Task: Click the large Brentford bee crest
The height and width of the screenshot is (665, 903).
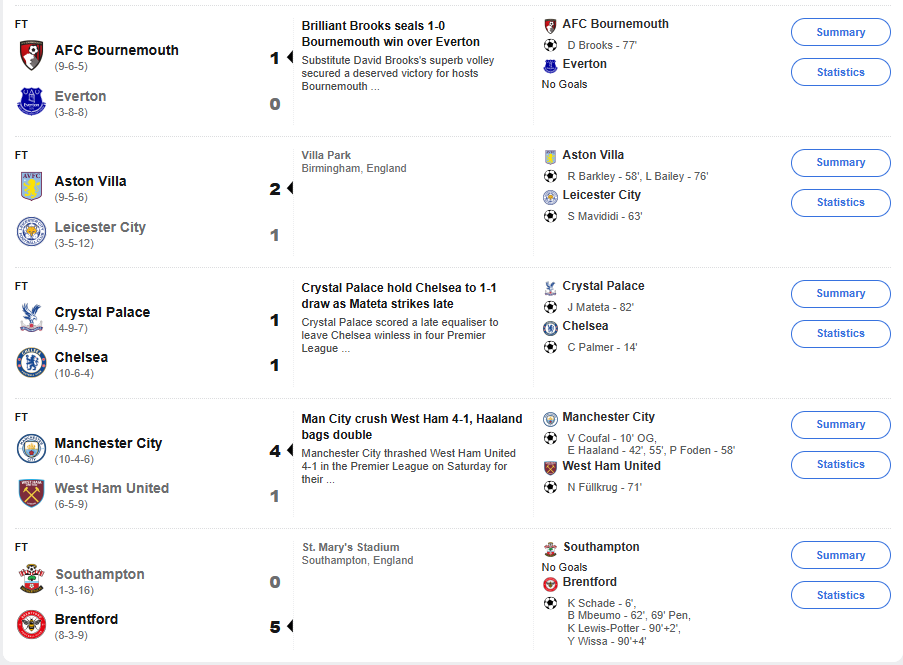Action: 31,625
